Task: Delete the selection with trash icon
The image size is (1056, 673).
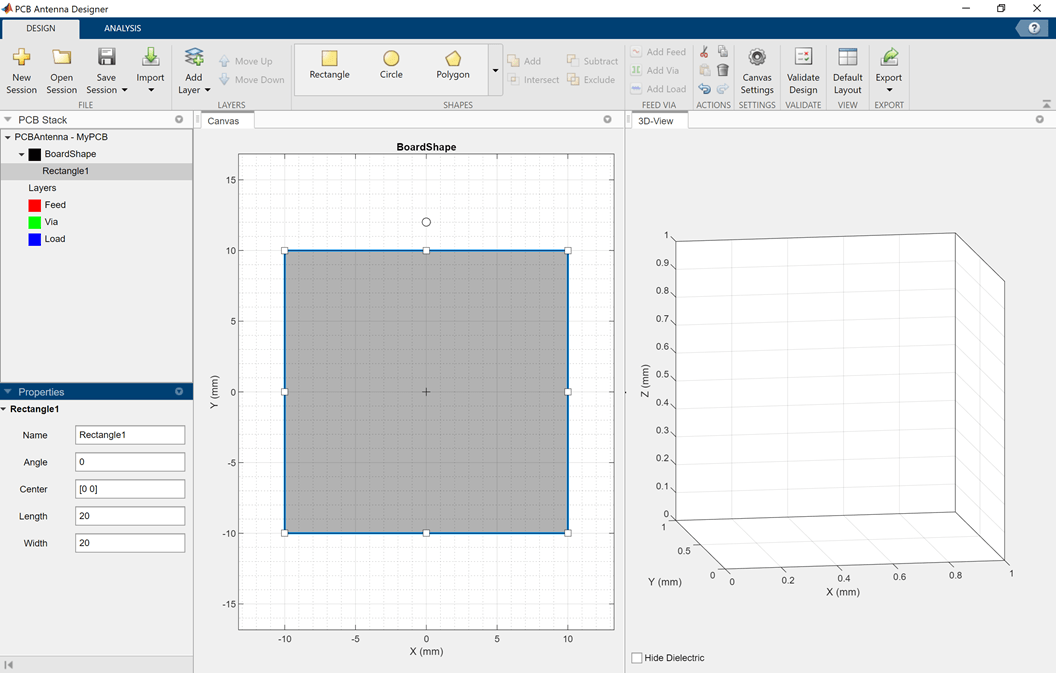Action: pos(723,70)
